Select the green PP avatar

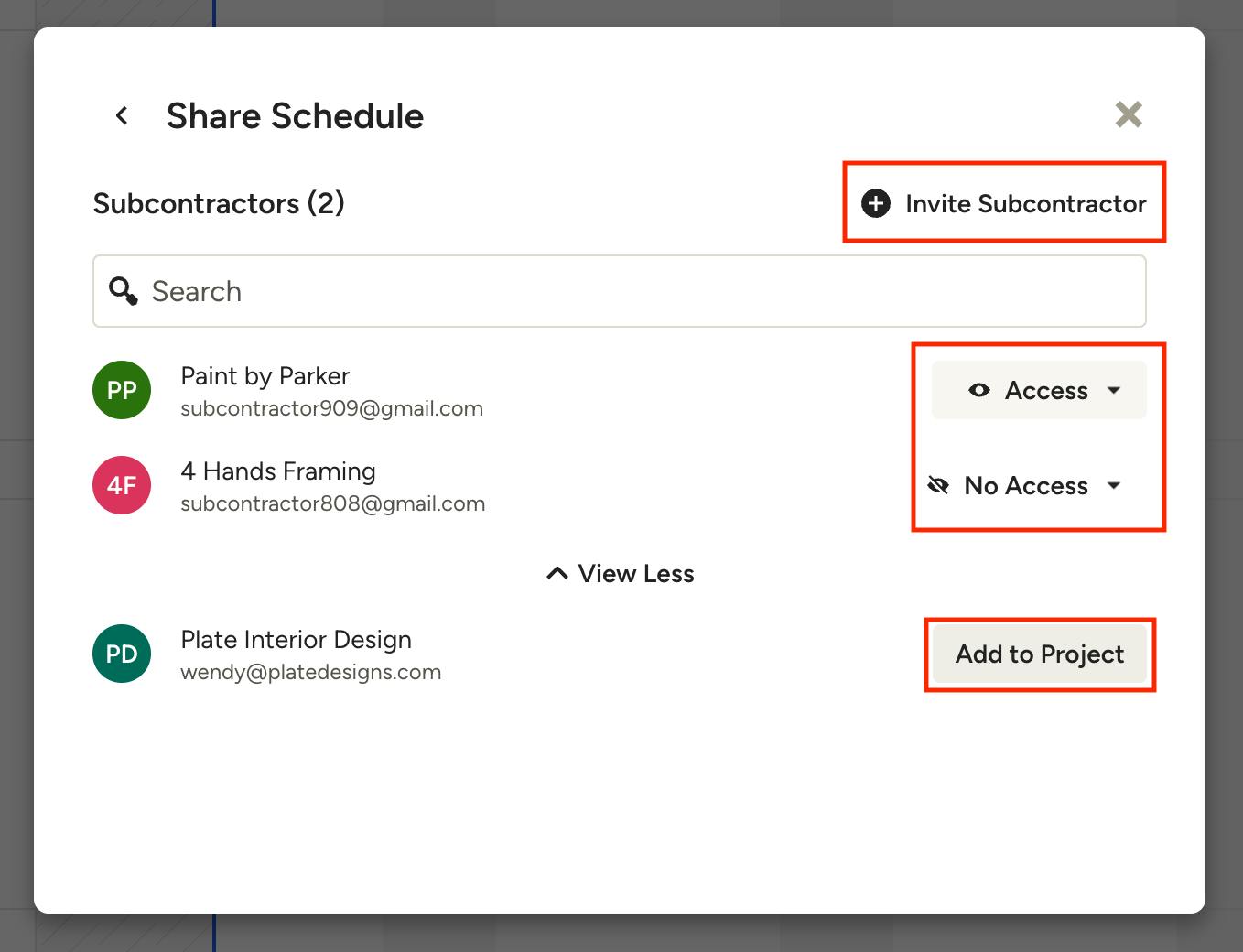click(x=122, y=390)
